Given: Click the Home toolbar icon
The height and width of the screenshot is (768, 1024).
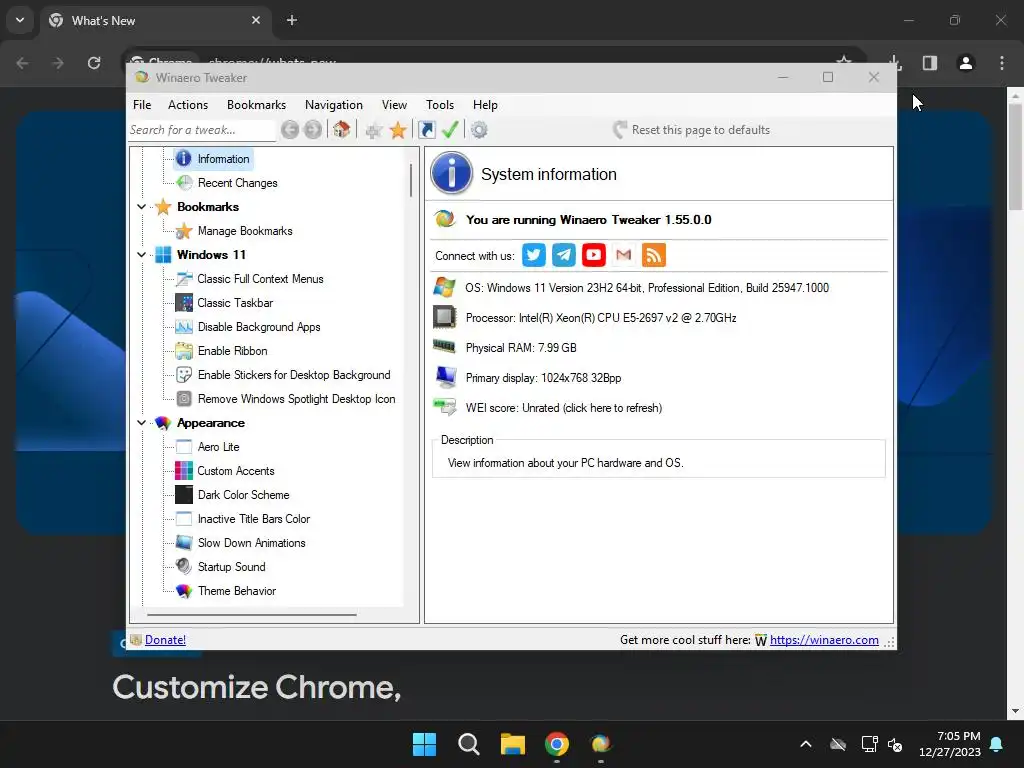Looking at the screenshot, I should coord(341,130).
